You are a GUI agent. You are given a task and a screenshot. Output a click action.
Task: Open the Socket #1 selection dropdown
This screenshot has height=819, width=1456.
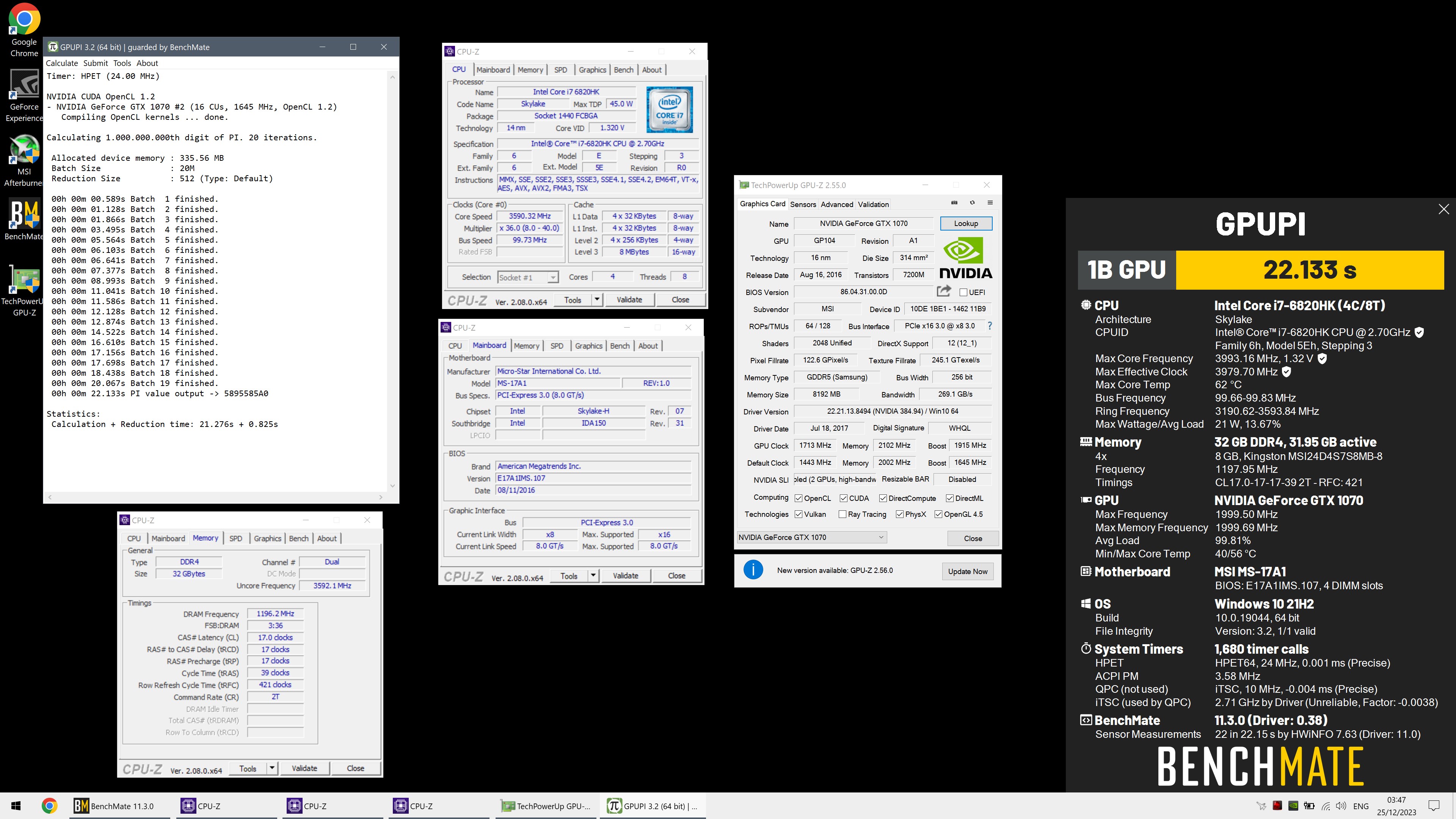click(x=528, y=277)
